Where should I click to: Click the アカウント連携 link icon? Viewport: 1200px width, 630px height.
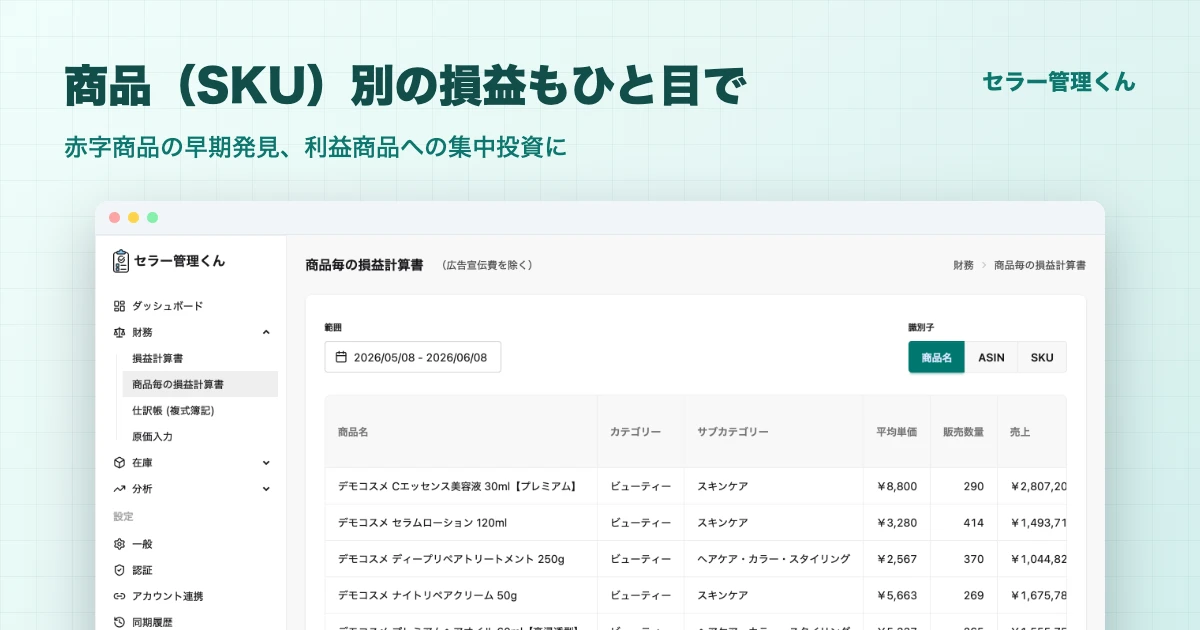(x=119, y=596)
